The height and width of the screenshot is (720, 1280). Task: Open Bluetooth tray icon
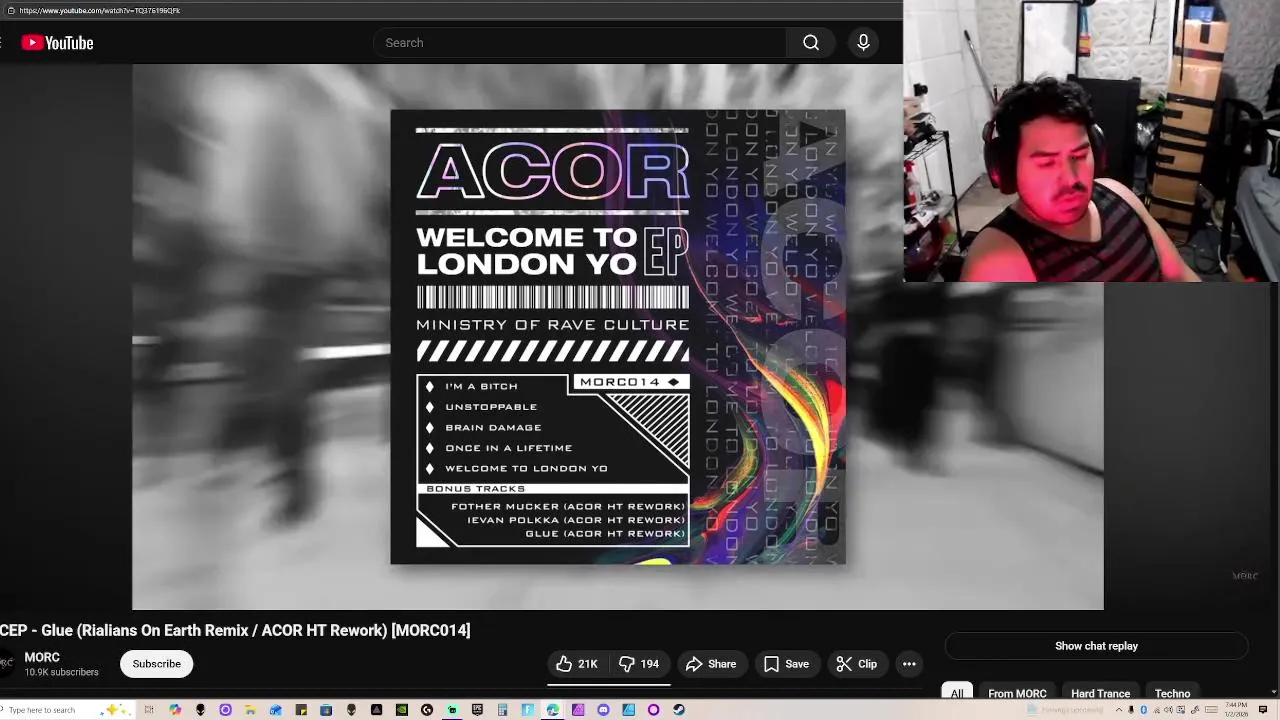[1143, 710]
